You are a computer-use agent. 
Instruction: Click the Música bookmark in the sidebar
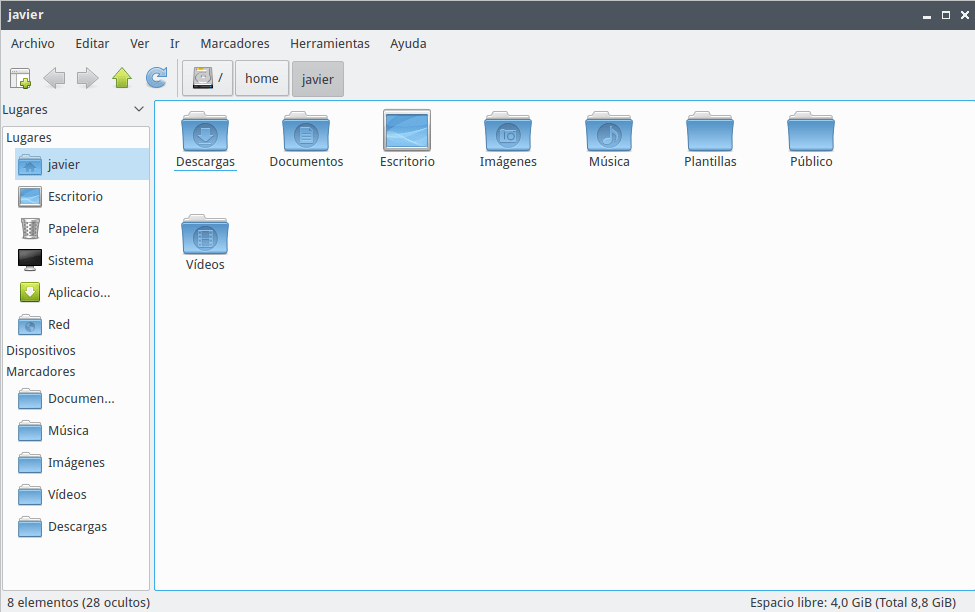[x=82, y=430]
